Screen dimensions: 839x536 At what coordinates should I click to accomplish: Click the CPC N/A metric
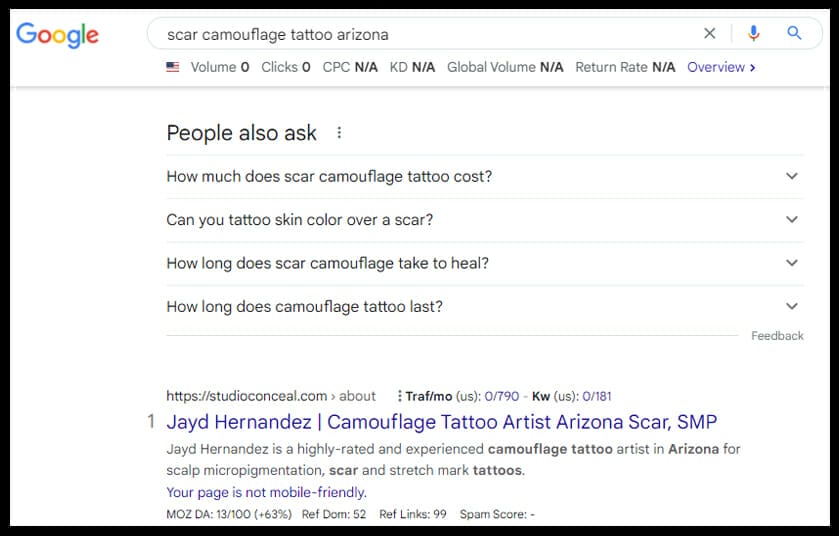350,67
